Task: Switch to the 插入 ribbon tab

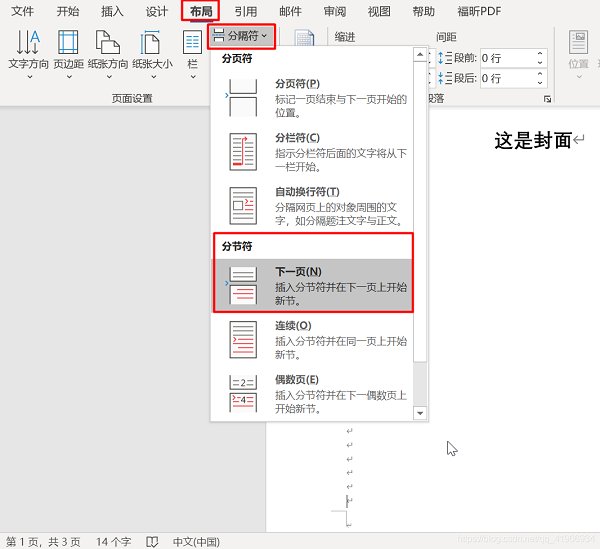Action: point(113,12)
